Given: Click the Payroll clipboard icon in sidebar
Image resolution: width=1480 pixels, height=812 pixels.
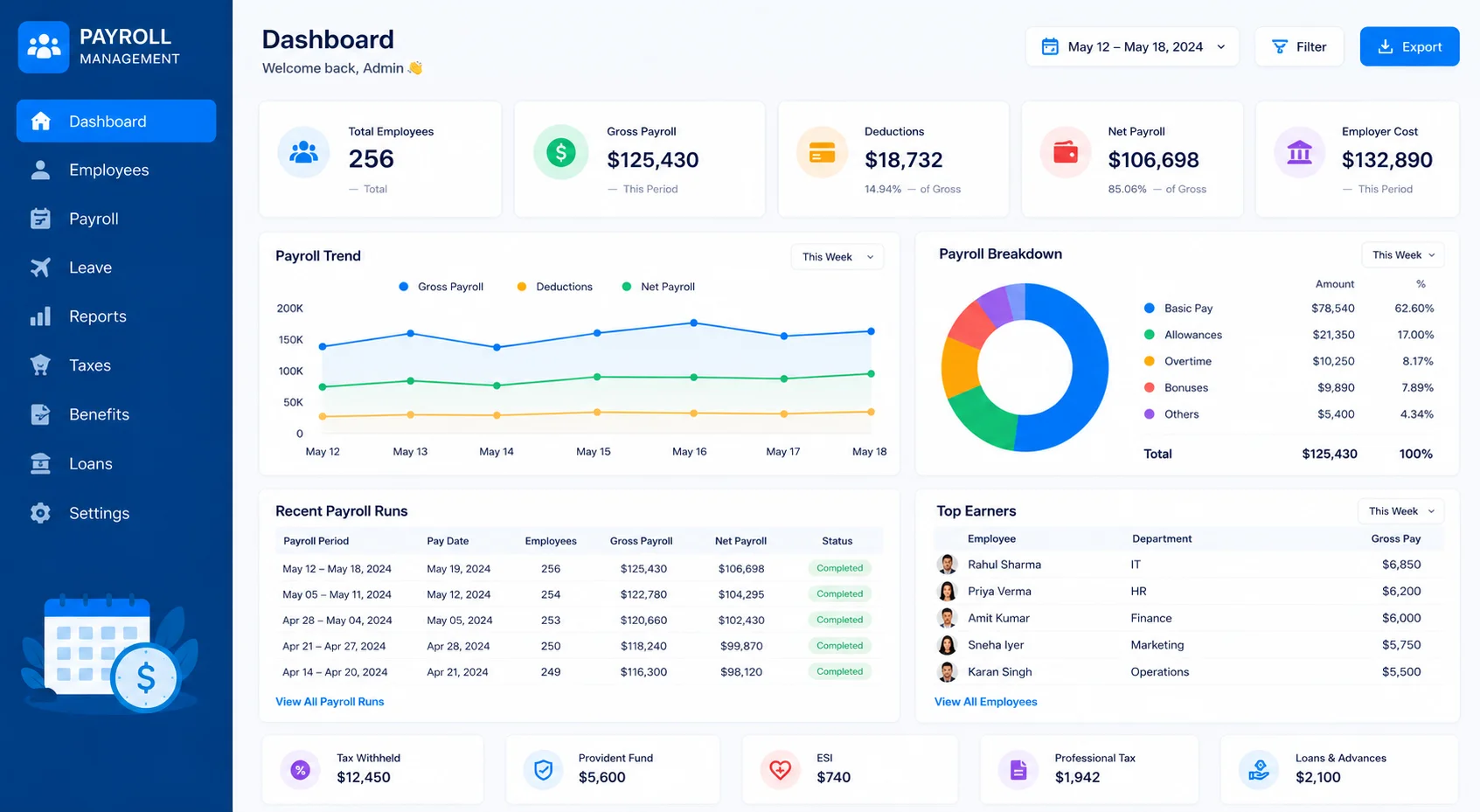Looking at the screenshot, I should (40, 219).
